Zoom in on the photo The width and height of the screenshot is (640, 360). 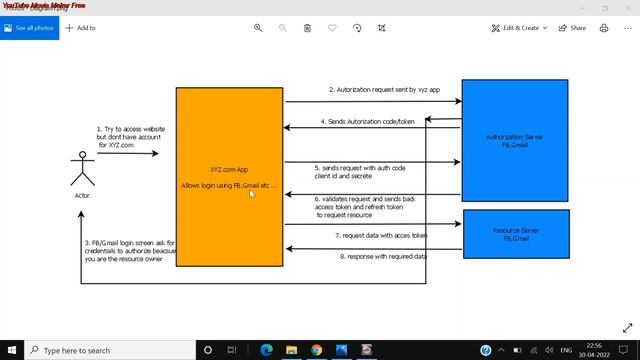(258, 28)
